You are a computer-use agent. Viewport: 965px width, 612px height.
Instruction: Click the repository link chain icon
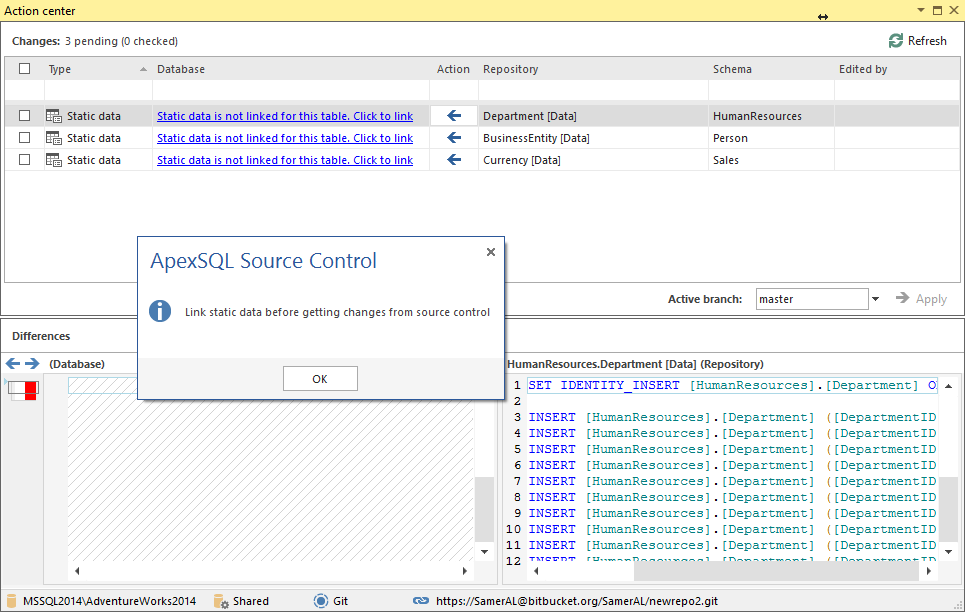pyautogui.click(x=421, y=601)
